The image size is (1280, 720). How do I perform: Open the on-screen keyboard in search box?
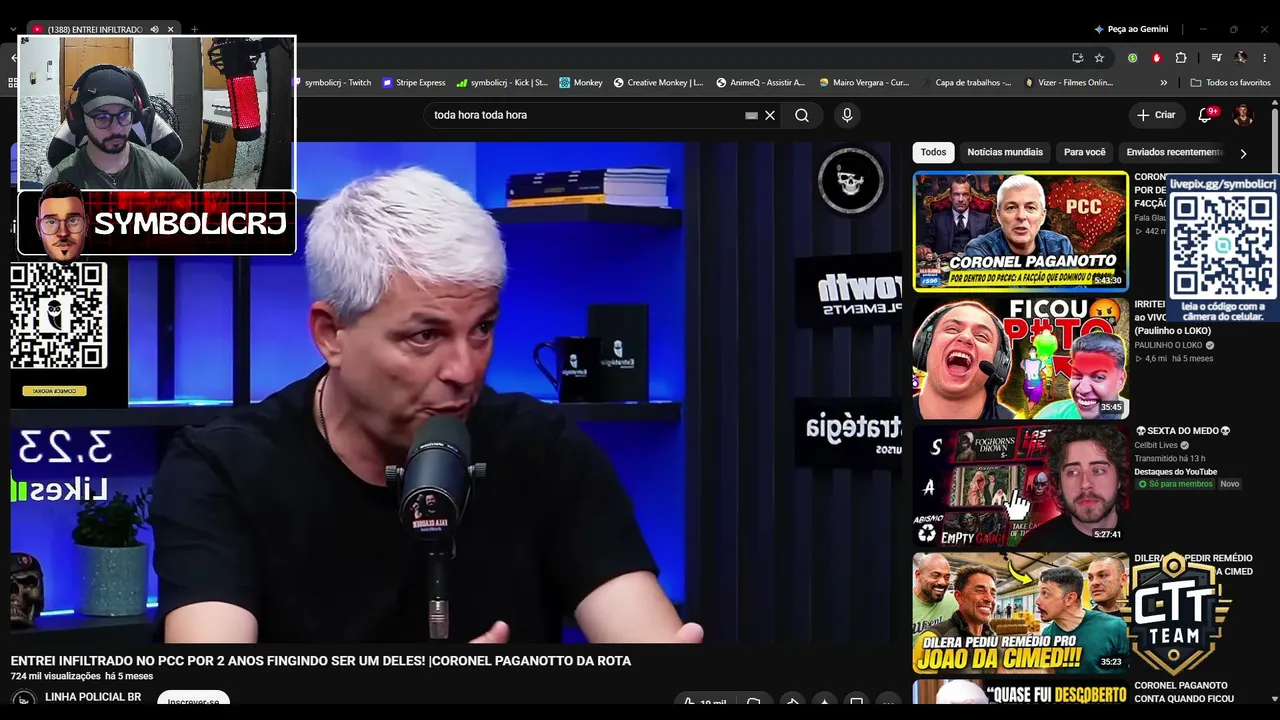pyautogui.click(x=752, y=115)
